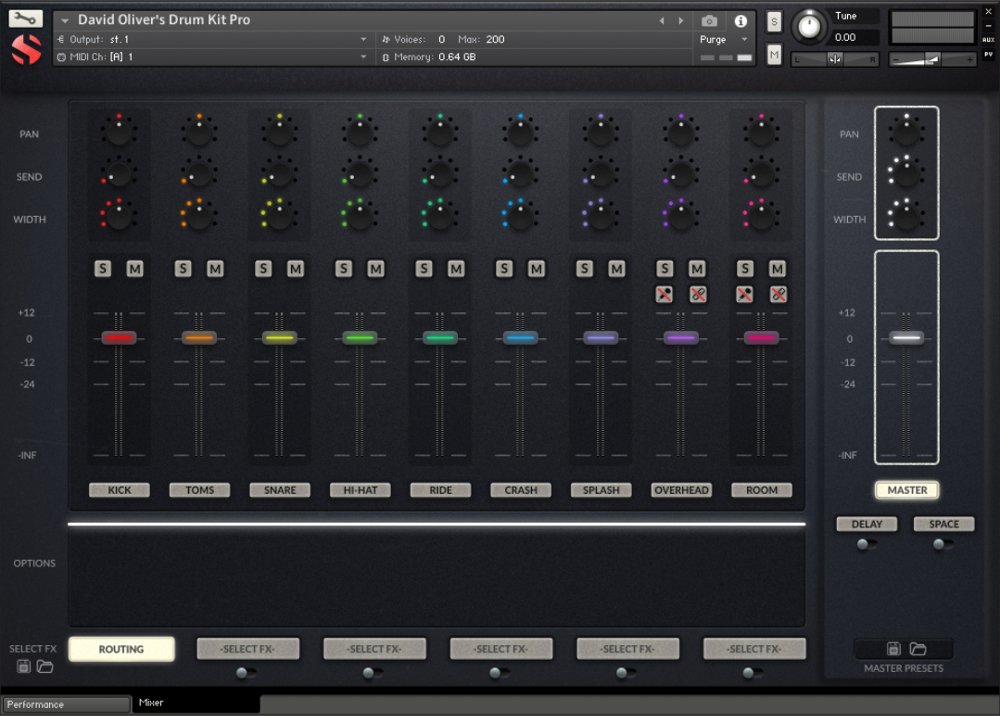Open the DELAY effect controls
Screen dimensions: 1000x716
[866, 523]
